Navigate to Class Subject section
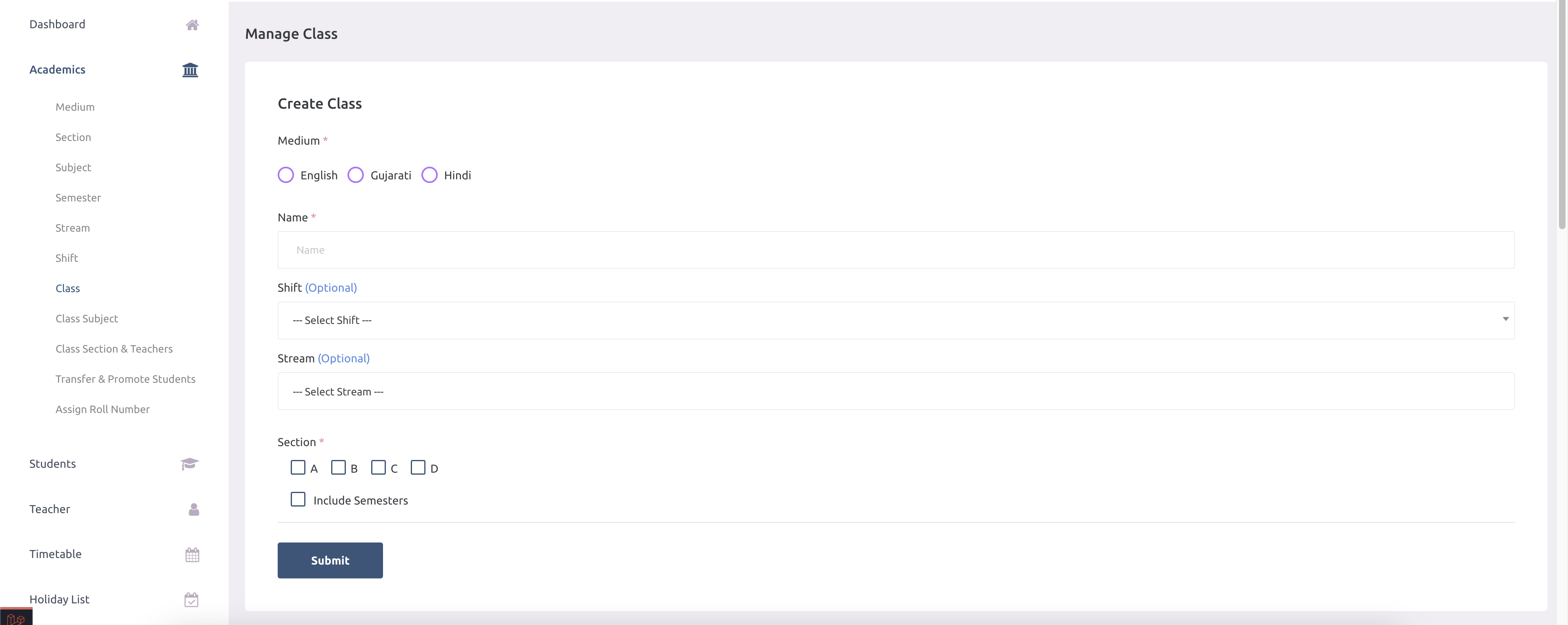The width and height of the screenshot is (1568, 625). pyautogui.click(x=86, y=318)
